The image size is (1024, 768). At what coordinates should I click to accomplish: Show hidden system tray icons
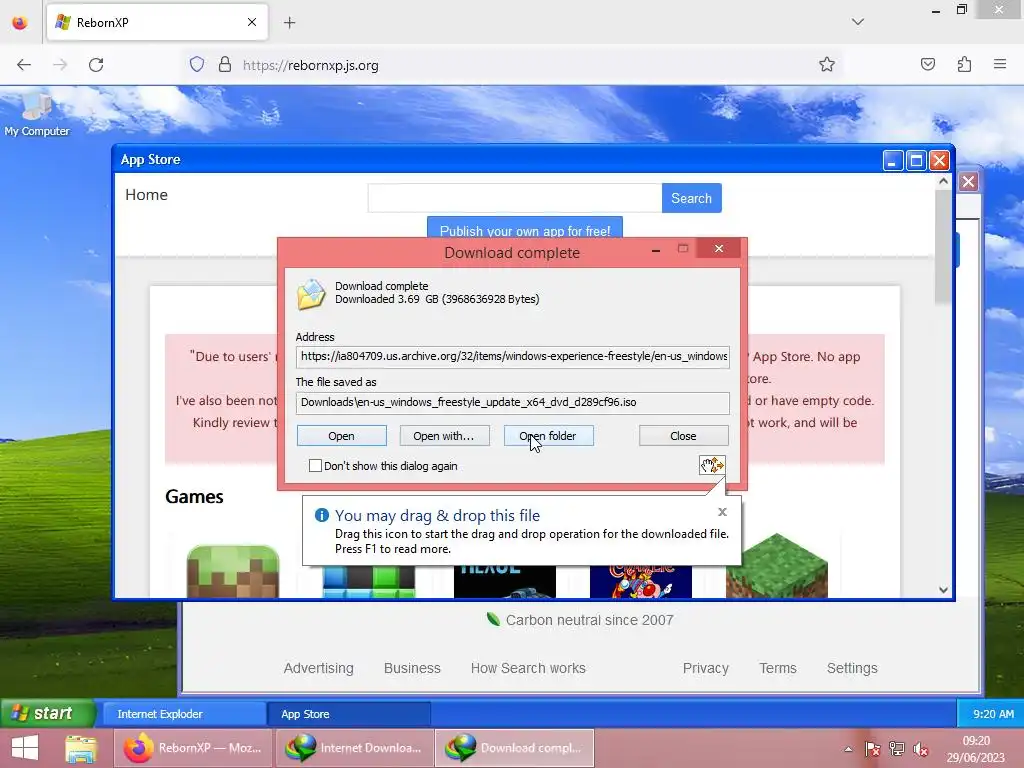coord(848,749)
